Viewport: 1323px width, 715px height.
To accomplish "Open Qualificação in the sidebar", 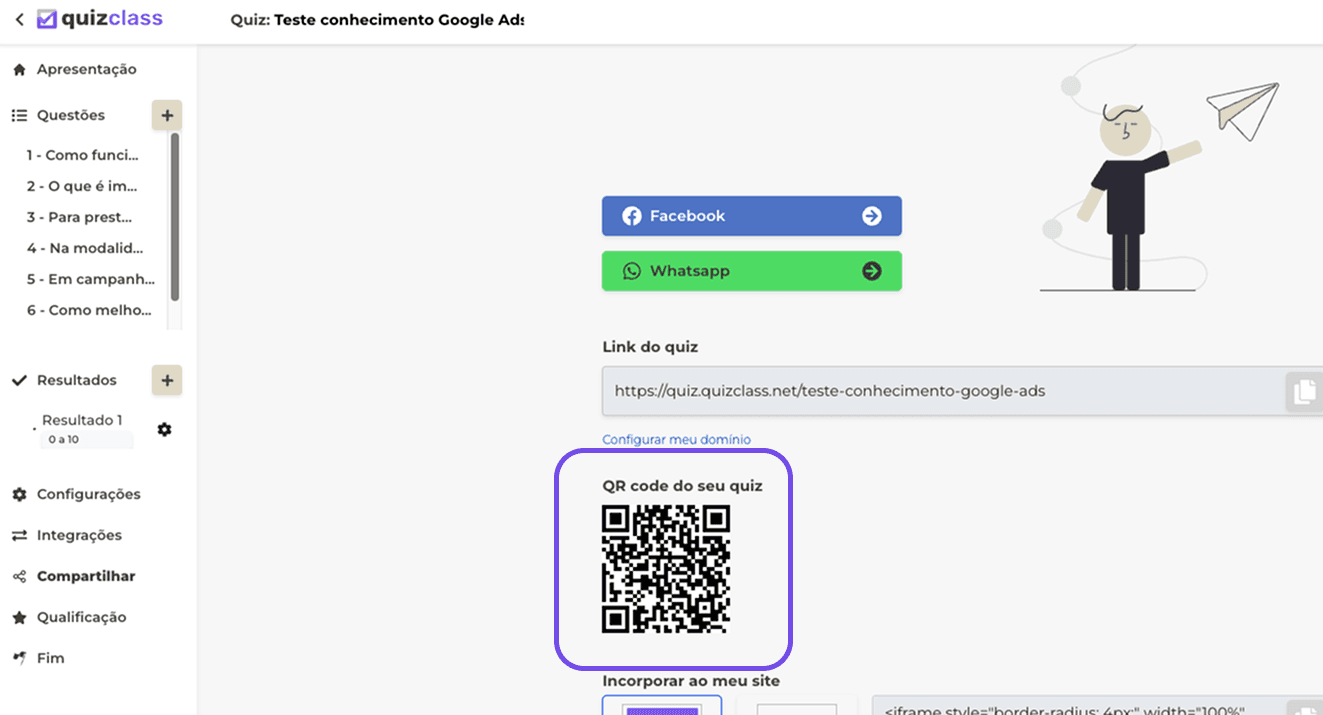I will (82, 617).
